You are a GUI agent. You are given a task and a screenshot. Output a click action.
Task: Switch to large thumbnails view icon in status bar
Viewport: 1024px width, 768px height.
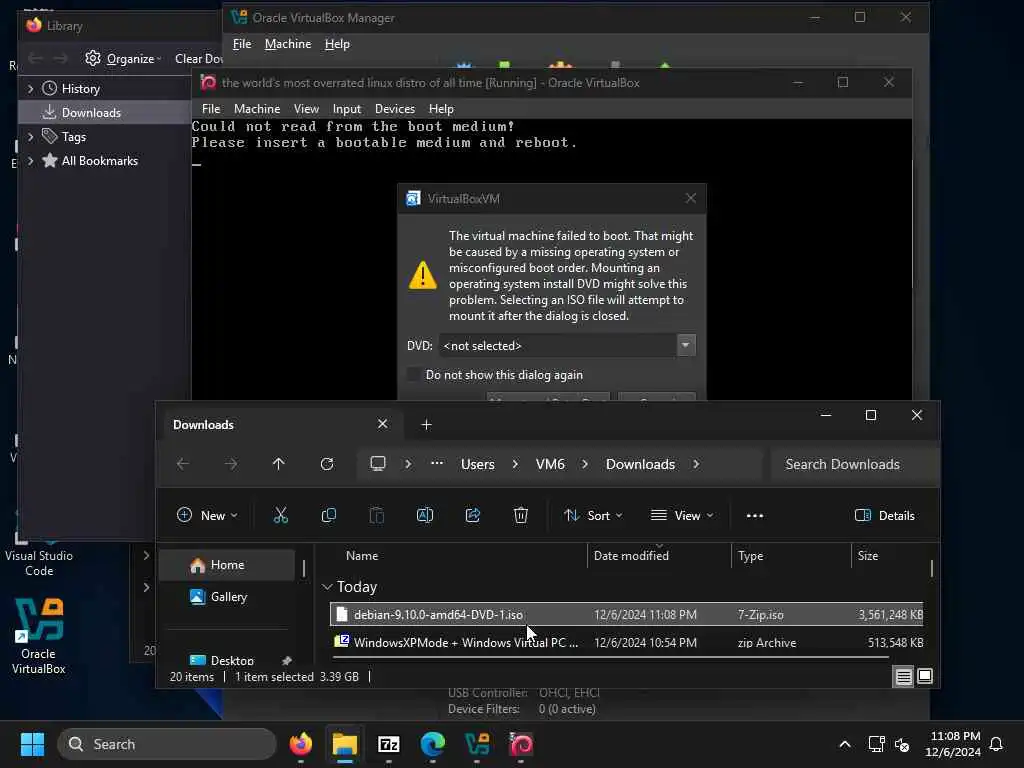(x=925, y=676)
